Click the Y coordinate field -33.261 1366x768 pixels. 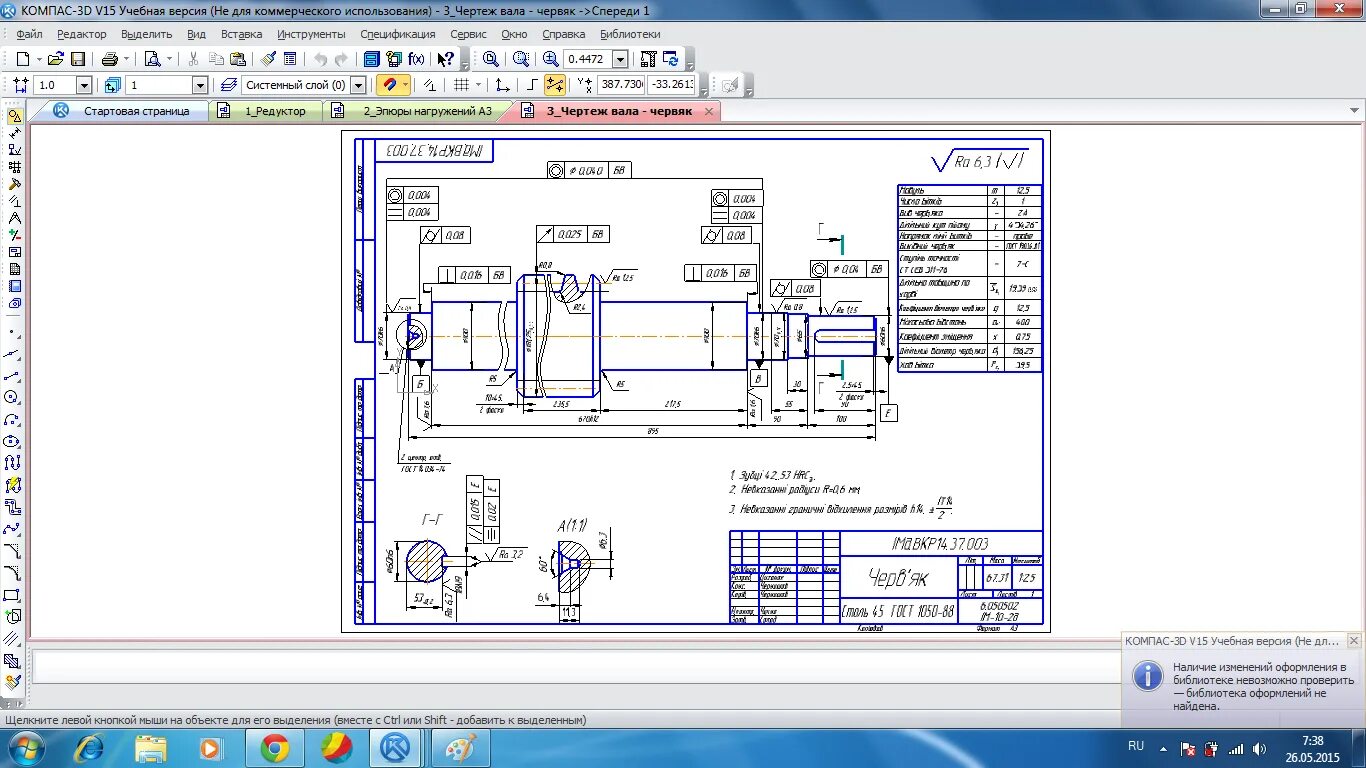pos(672,86)
